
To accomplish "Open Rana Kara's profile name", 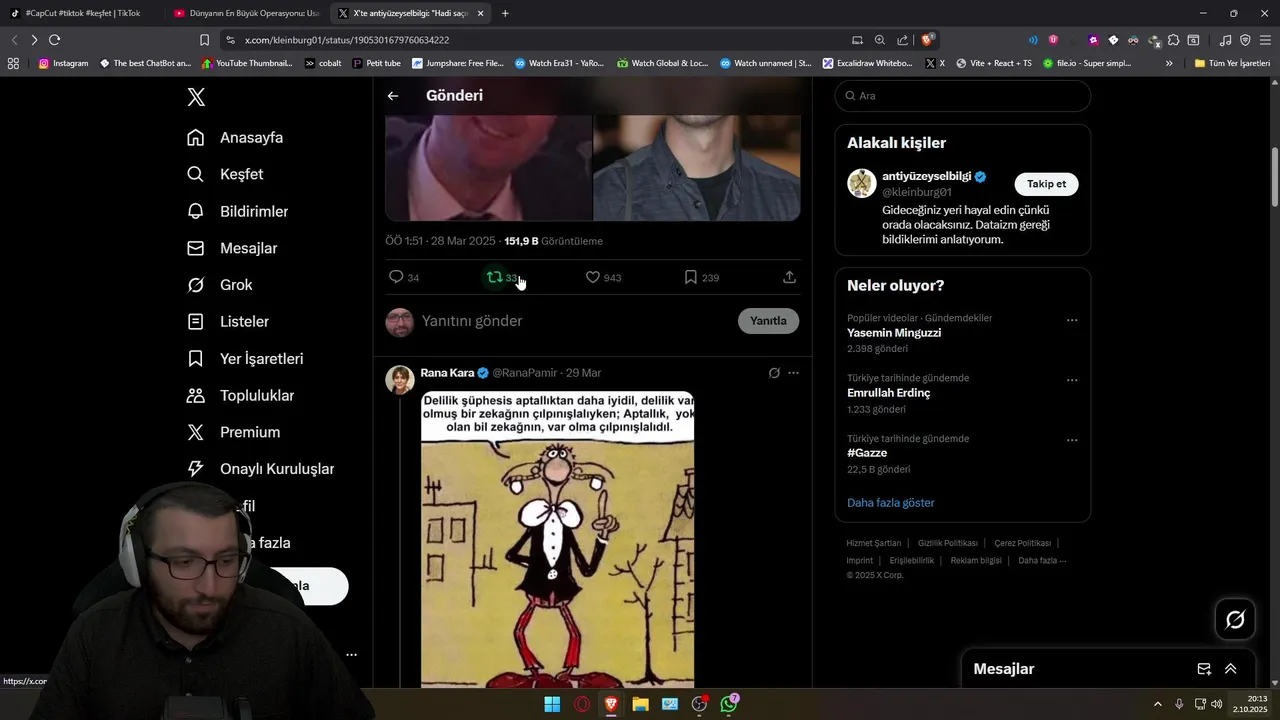I will tap(447, 373).
